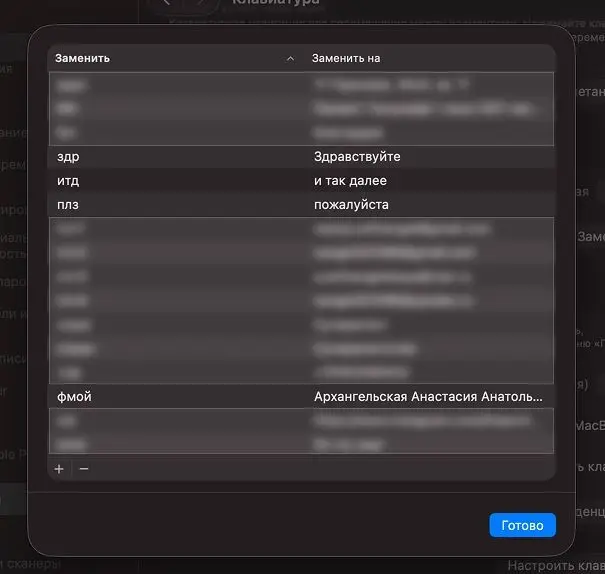
Task: Select the Архангельская Анастасия replacement cell
Action: click(x=428, y=396)
